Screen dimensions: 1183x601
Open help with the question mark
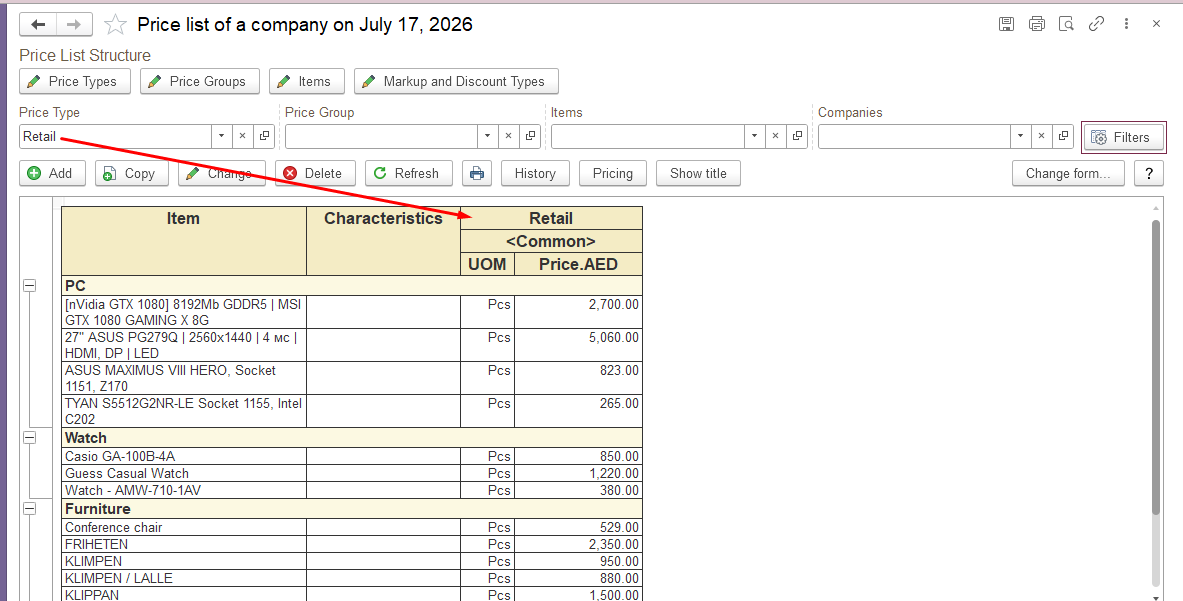(x=1148, y=173)
